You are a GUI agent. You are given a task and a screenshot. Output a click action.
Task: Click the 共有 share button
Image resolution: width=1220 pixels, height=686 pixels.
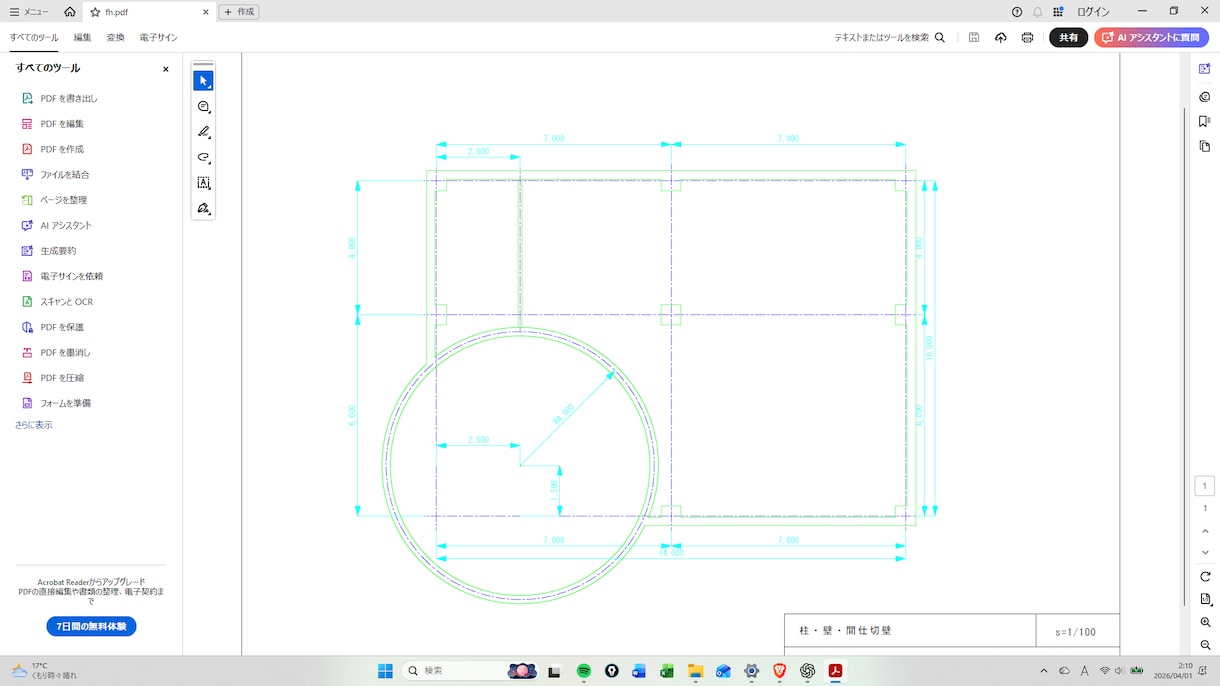(1068, 37)
